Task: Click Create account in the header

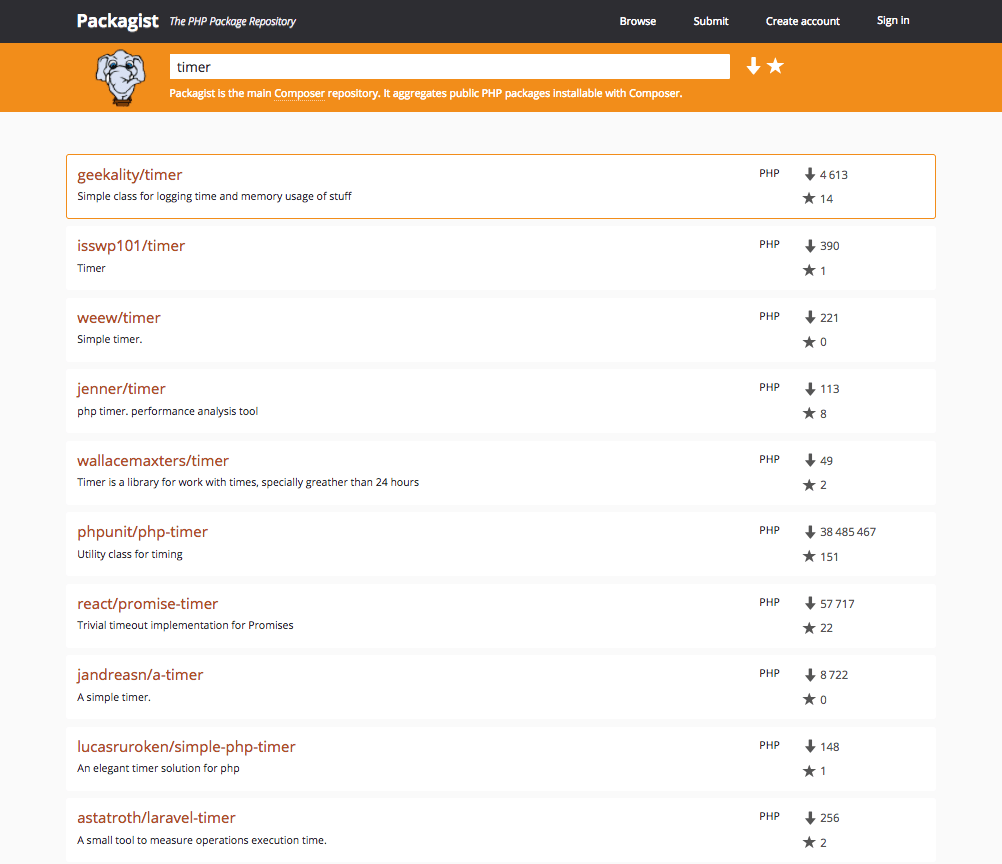Action: pos(803,21)
